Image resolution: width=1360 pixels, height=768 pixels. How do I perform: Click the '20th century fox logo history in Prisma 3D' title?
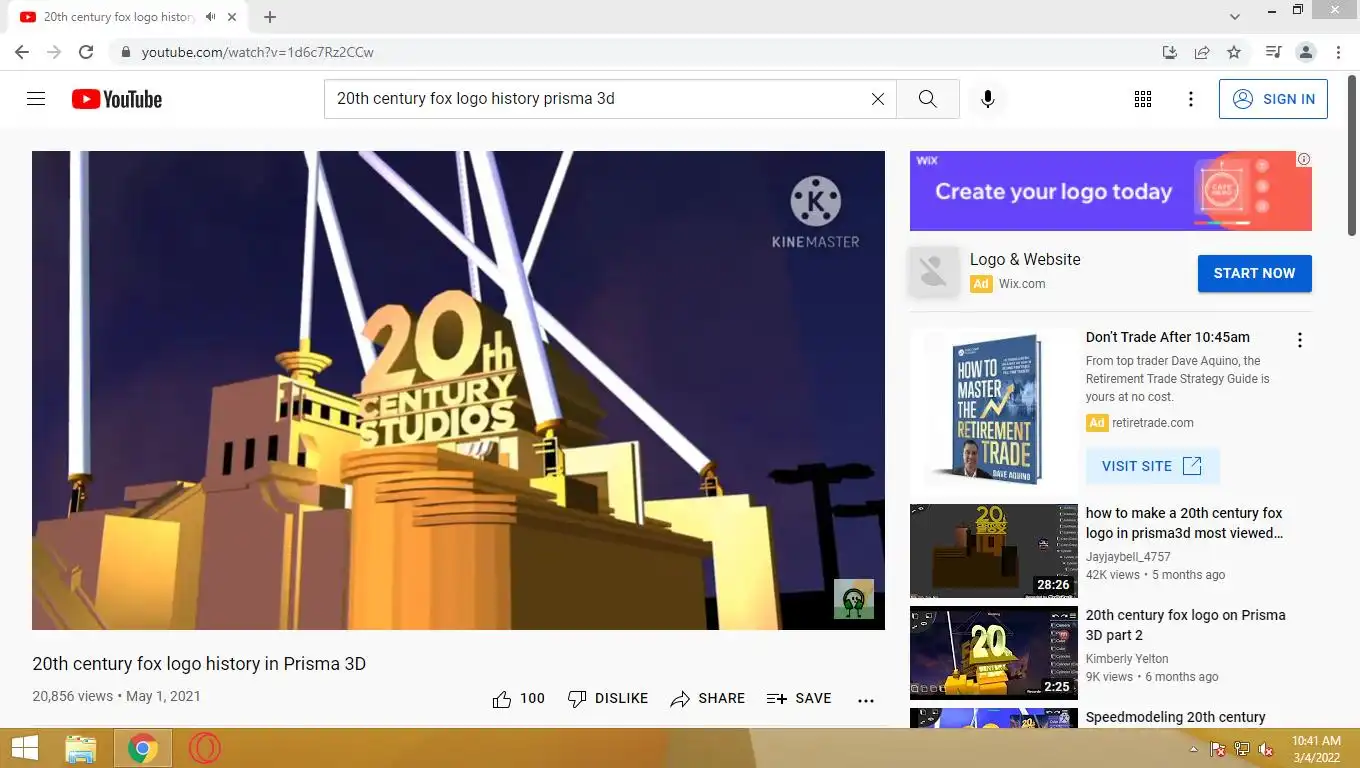[x=199, y=663]
